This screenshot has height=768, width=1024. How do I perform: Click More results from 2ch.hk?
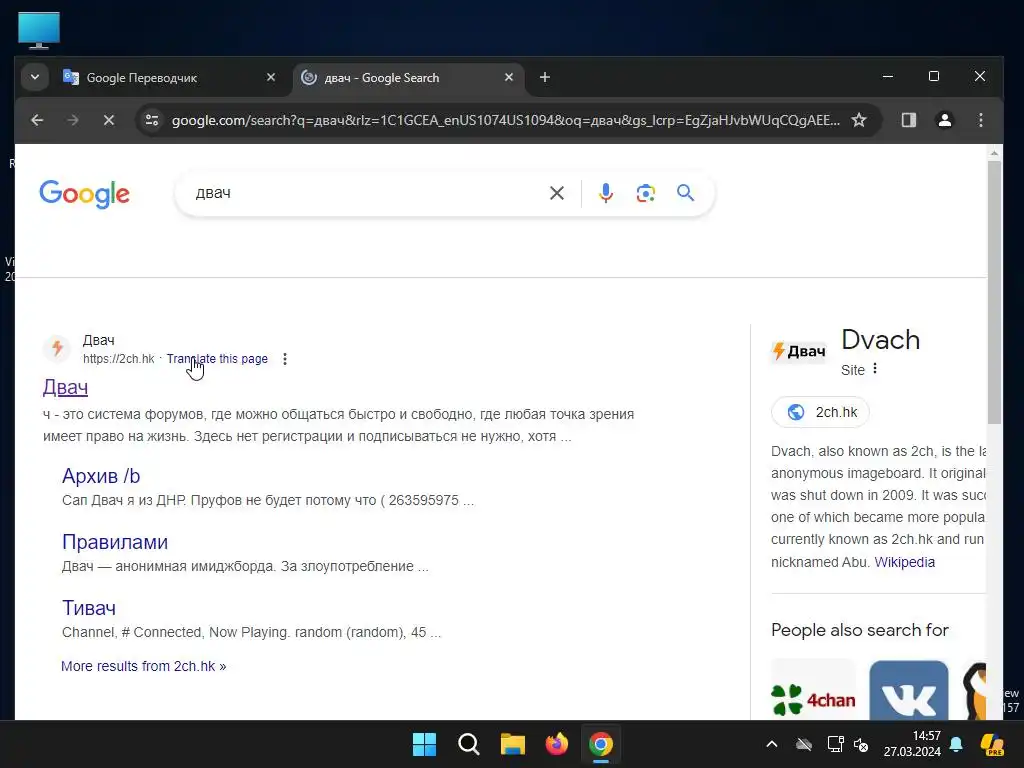pyautogui.click(x=144, y=666)
